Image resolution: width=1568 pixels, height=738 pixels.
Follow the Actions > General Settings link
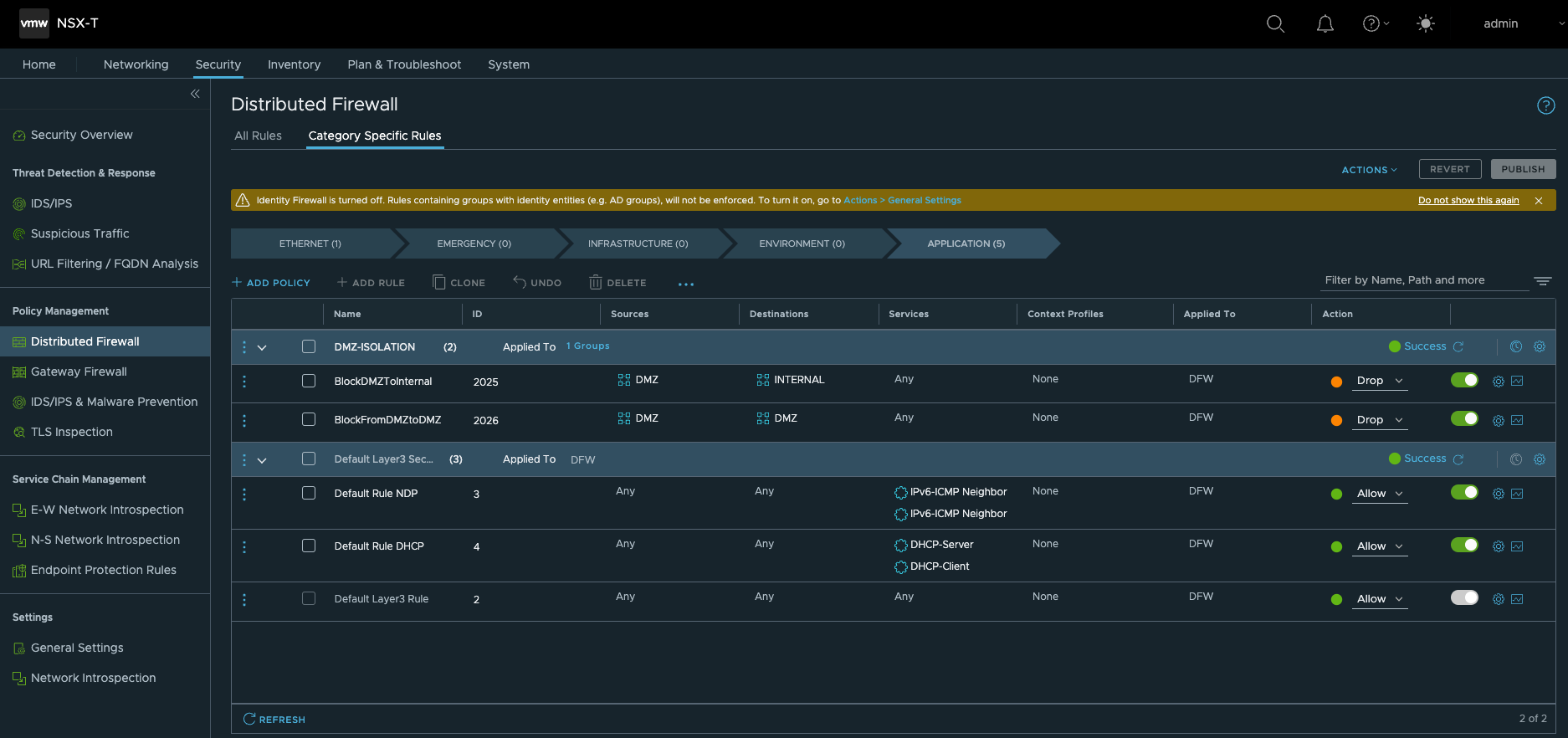pyautogui.click(x=902, y=201)
